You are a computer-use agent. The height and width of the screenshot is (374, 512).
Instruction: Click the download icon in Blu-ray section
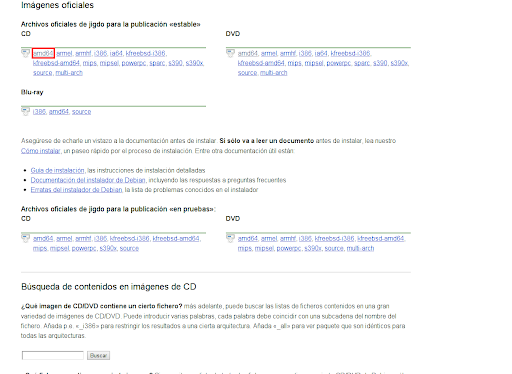[x=25, y=111]
